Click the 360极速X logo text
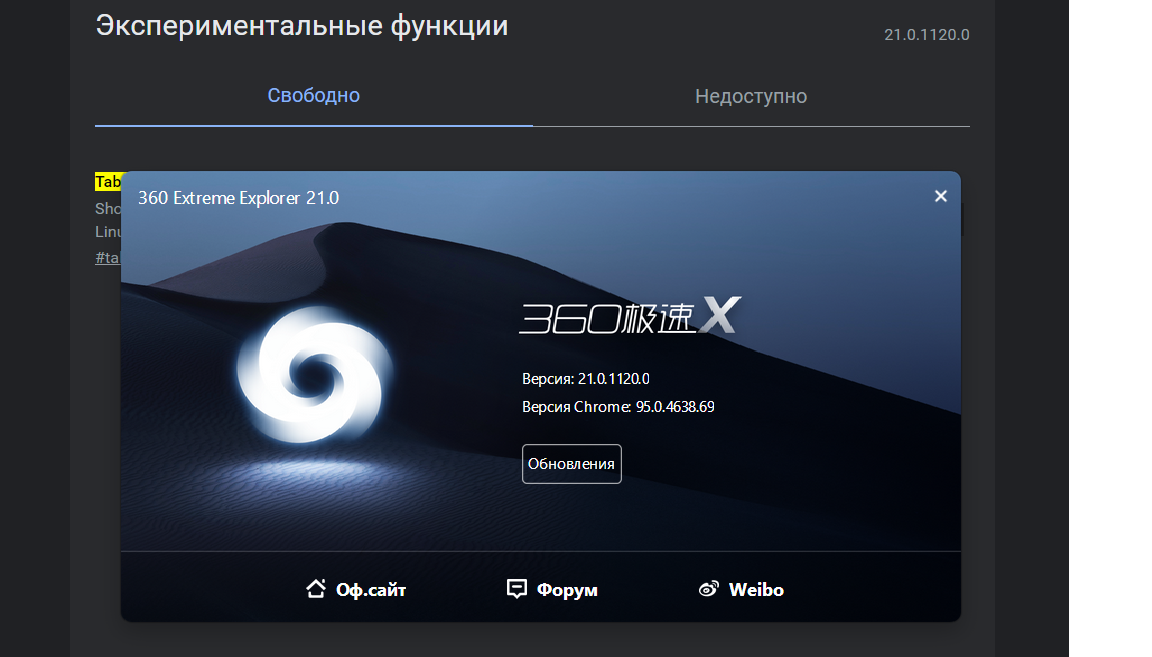The width and height of the screenshot is (1152, 657). click(x=630, y=316)
